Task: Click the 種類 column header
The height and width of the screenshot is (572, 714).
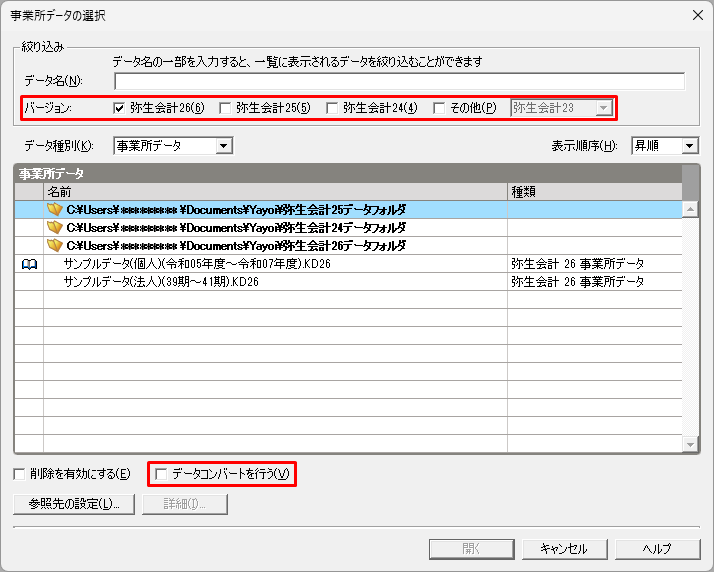Action: click(594, 191)
